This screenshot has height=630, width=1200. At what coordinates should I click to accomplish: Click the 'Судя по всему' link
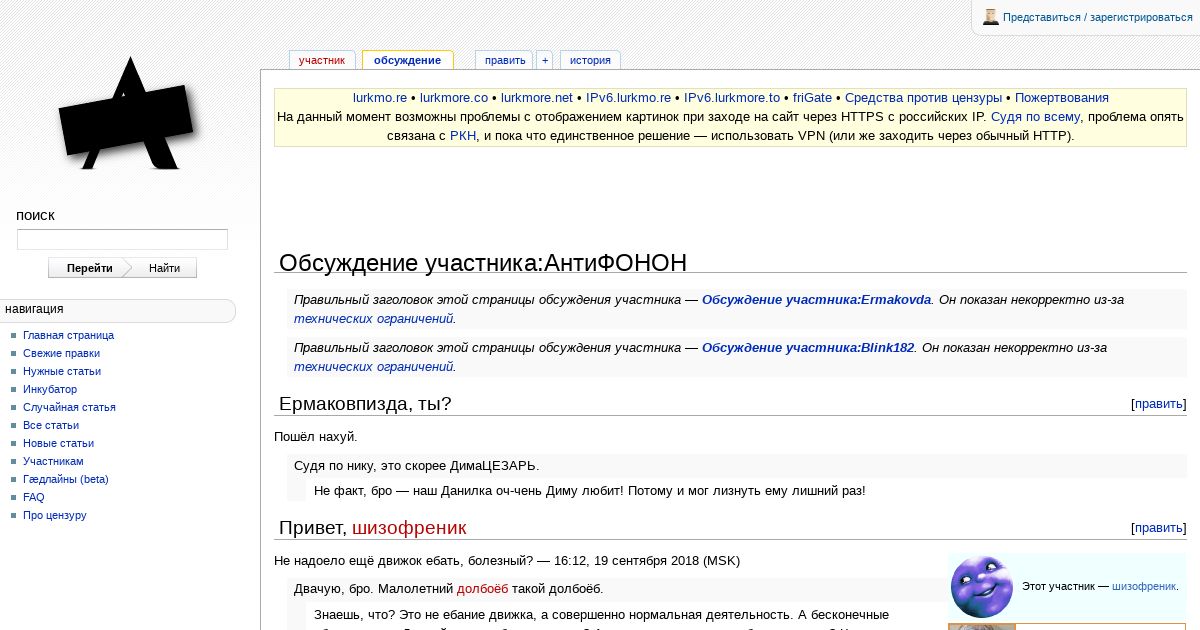[x=1035, y=117]
